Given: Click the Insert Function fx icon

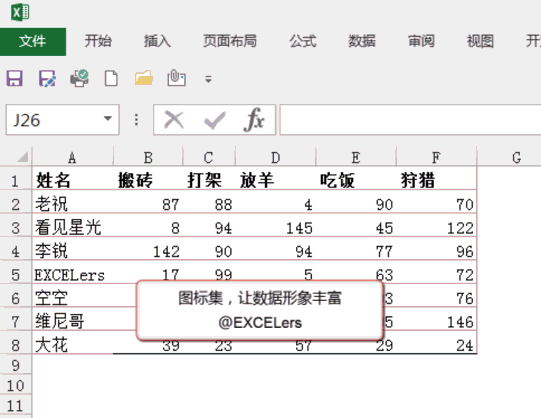Looking at the screenshot, I should 254,120.
